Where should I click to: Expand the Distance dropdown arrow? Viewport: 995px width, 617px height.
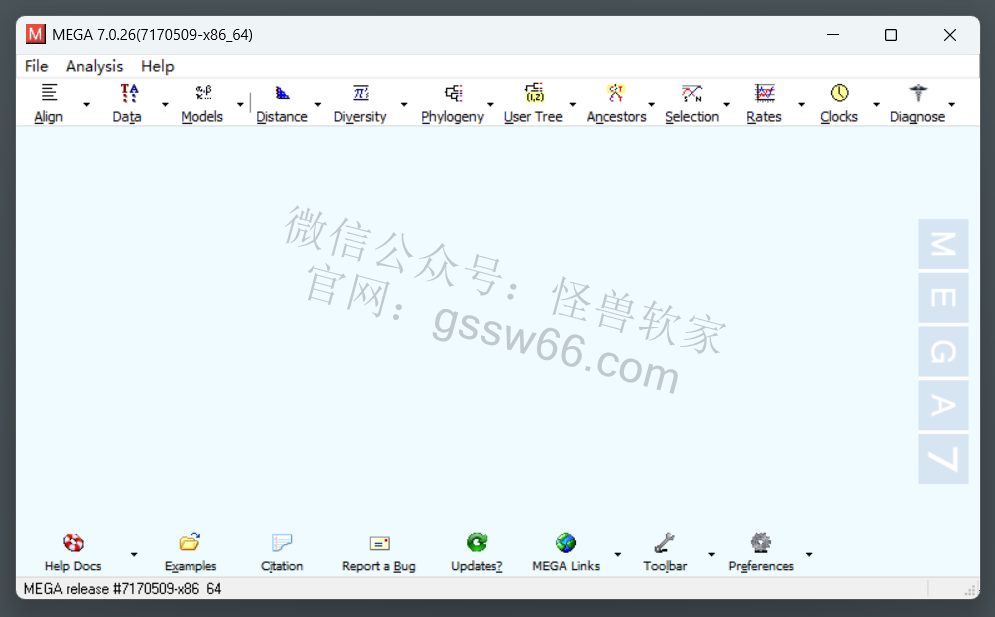(318, 104)
